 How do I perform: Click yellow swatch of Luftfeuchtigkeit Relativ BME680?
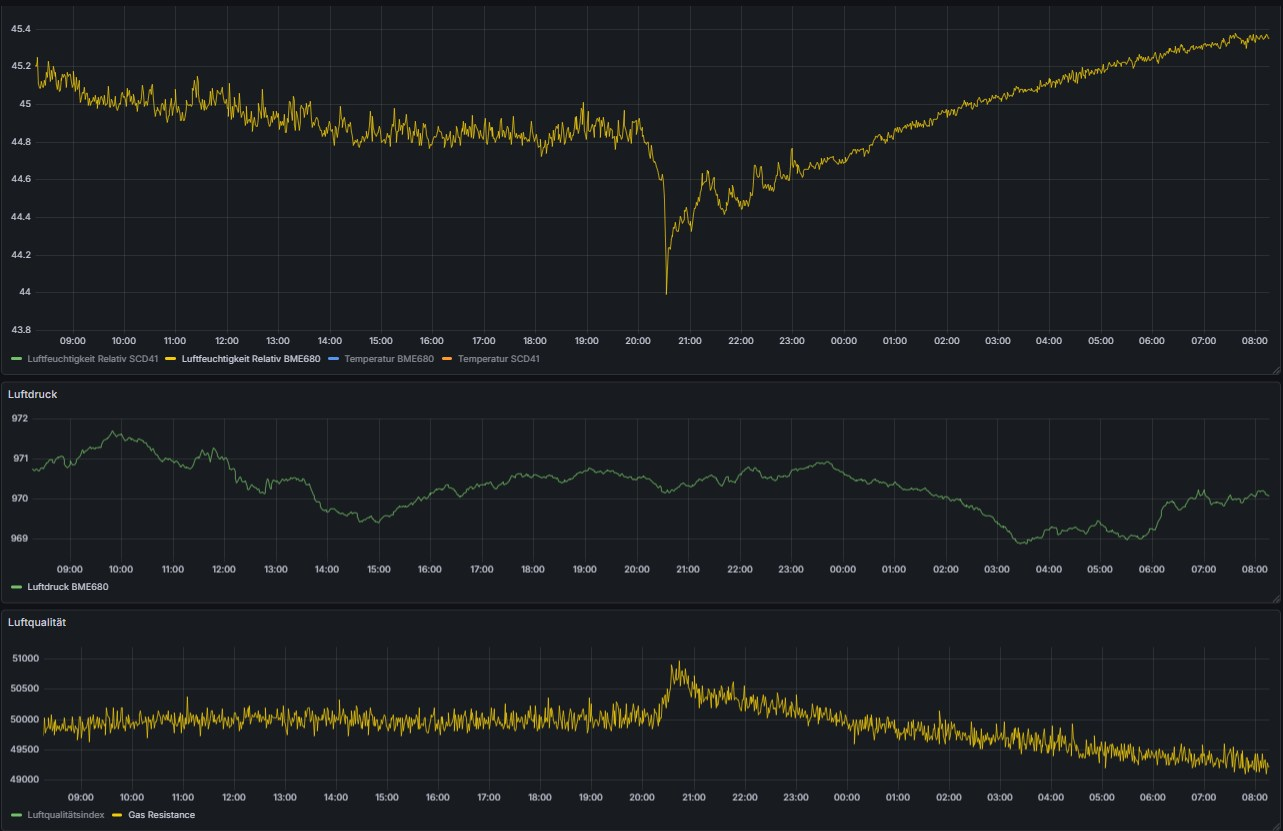coord(170,358)
